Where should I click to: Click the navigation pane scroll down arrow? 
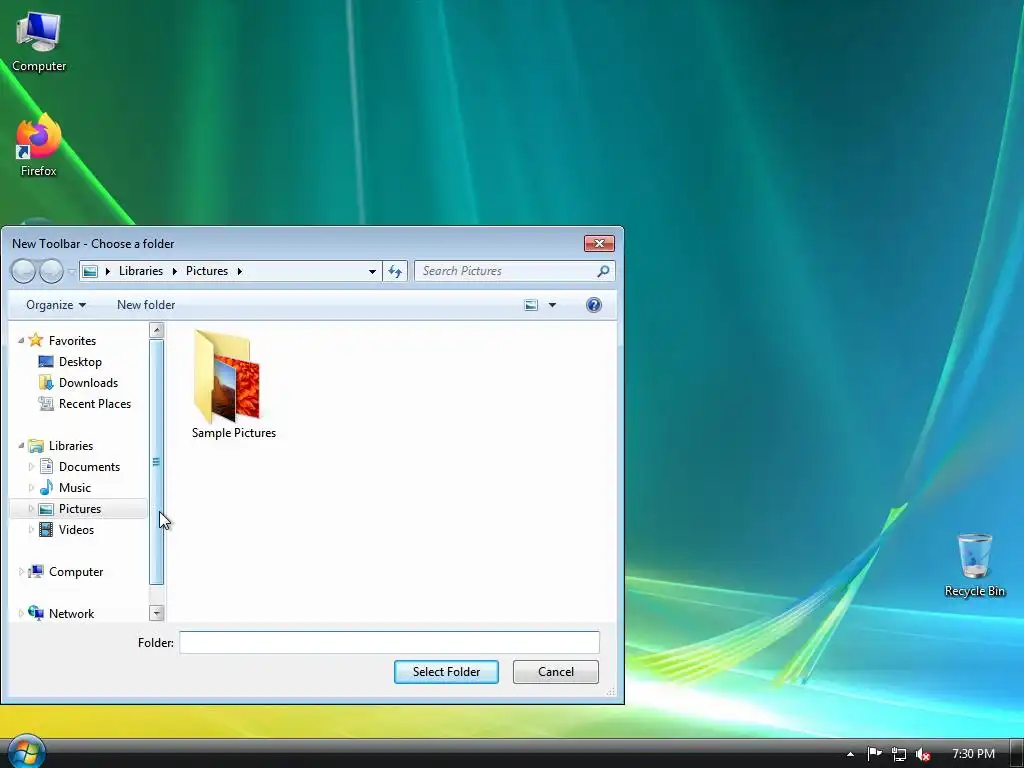click(x=157, y=613)
